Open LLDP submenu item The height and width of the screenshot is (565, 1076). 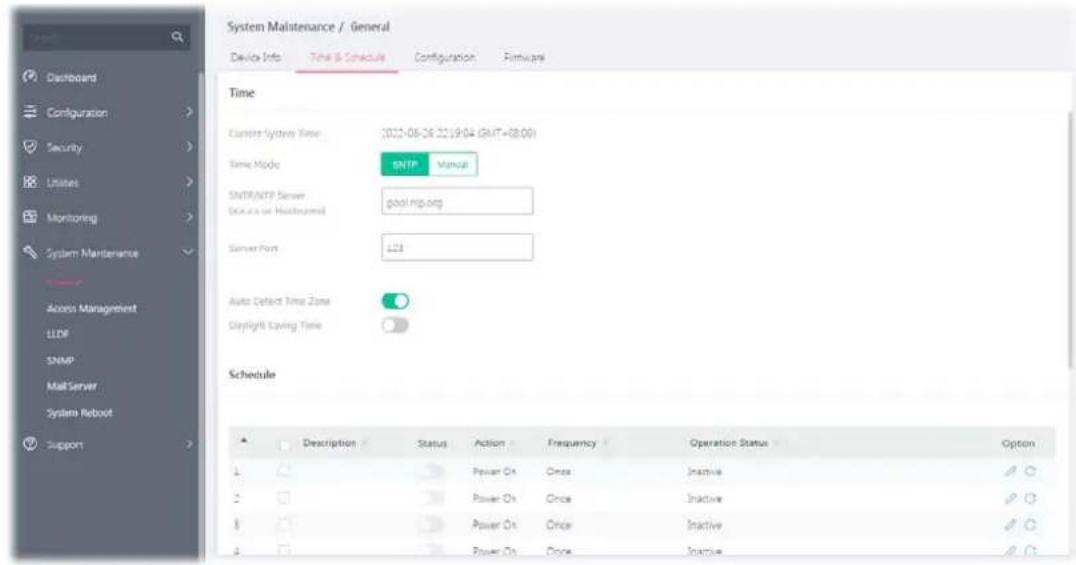point(58,334)
